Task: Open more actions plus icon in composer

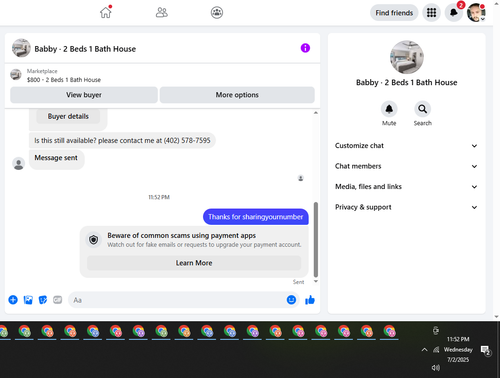Action: tap(13, 300)
